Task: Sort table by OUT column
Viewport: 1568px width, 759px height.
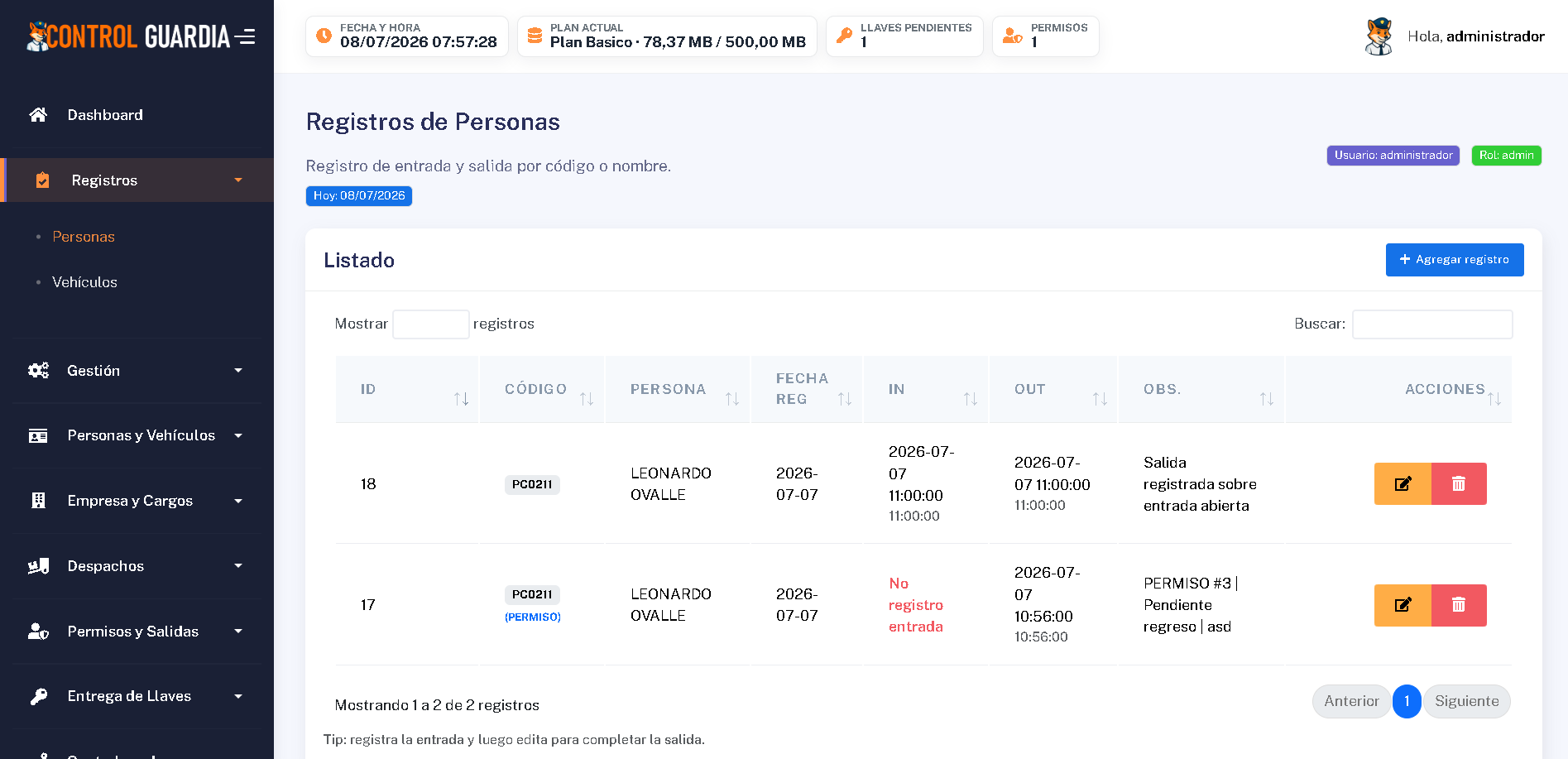Action: 1053,389
